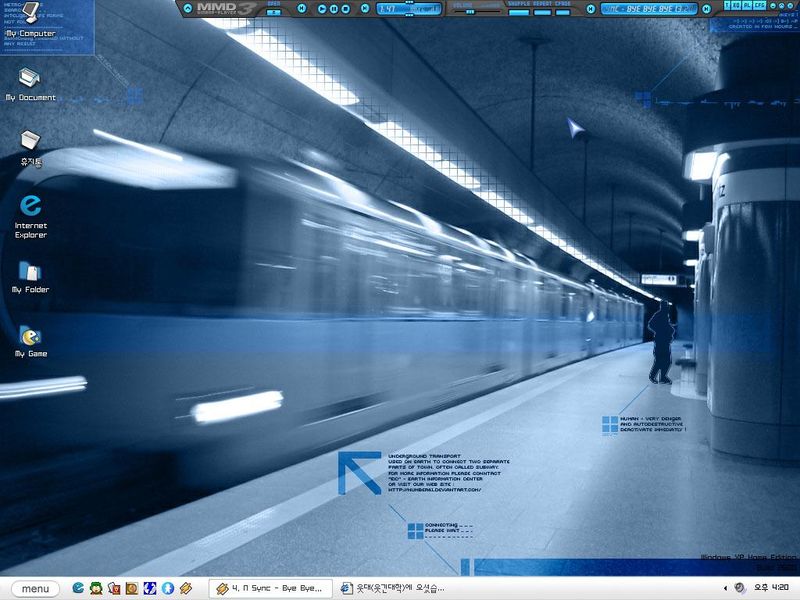Switch to N Sync - Bye Bye taskbar window
The height and width of the screenshot is (600, 800).
(x=268, y=589)
